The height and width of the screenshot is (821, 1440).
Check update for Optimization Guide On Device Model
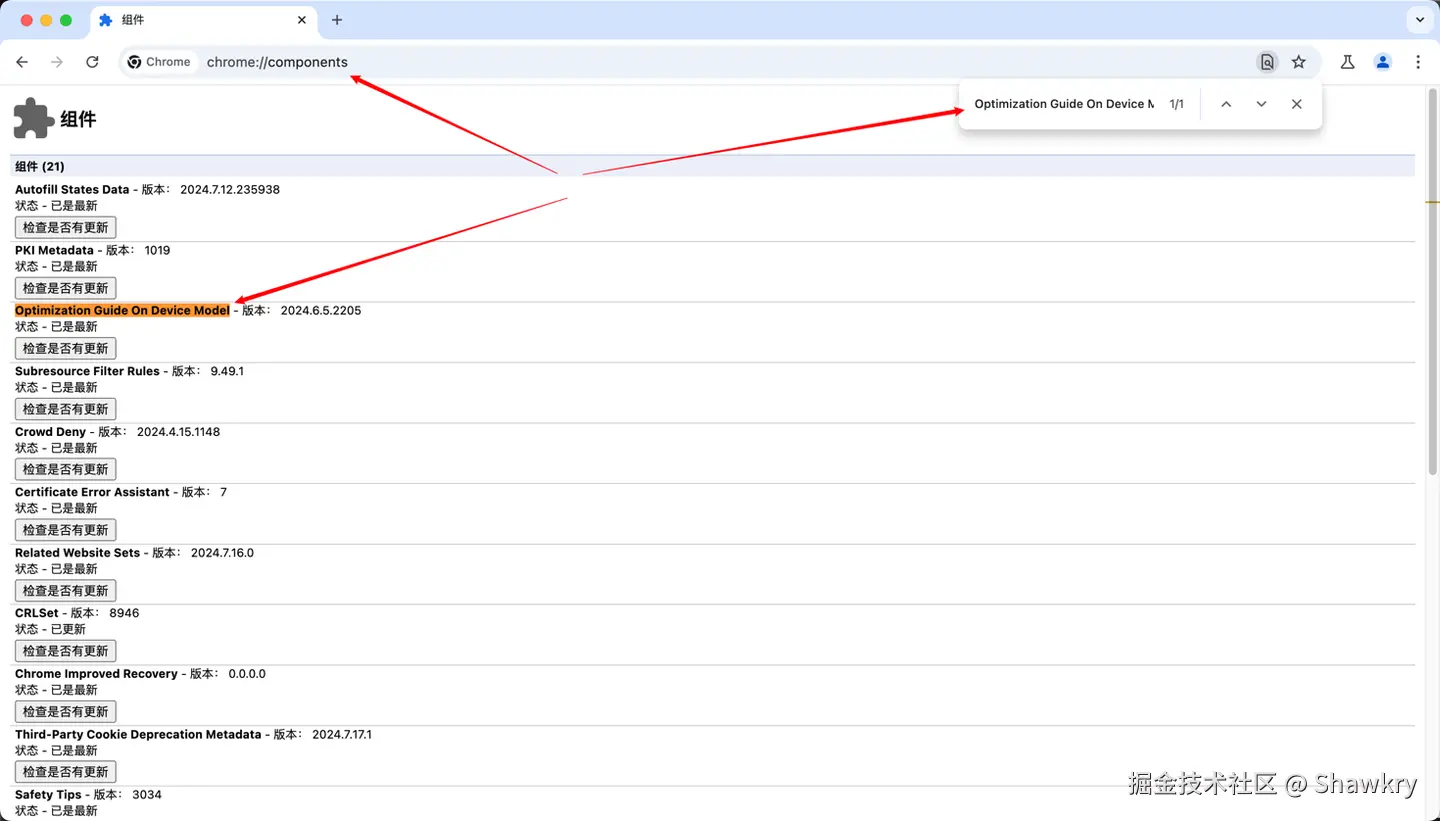click(66, 348)
